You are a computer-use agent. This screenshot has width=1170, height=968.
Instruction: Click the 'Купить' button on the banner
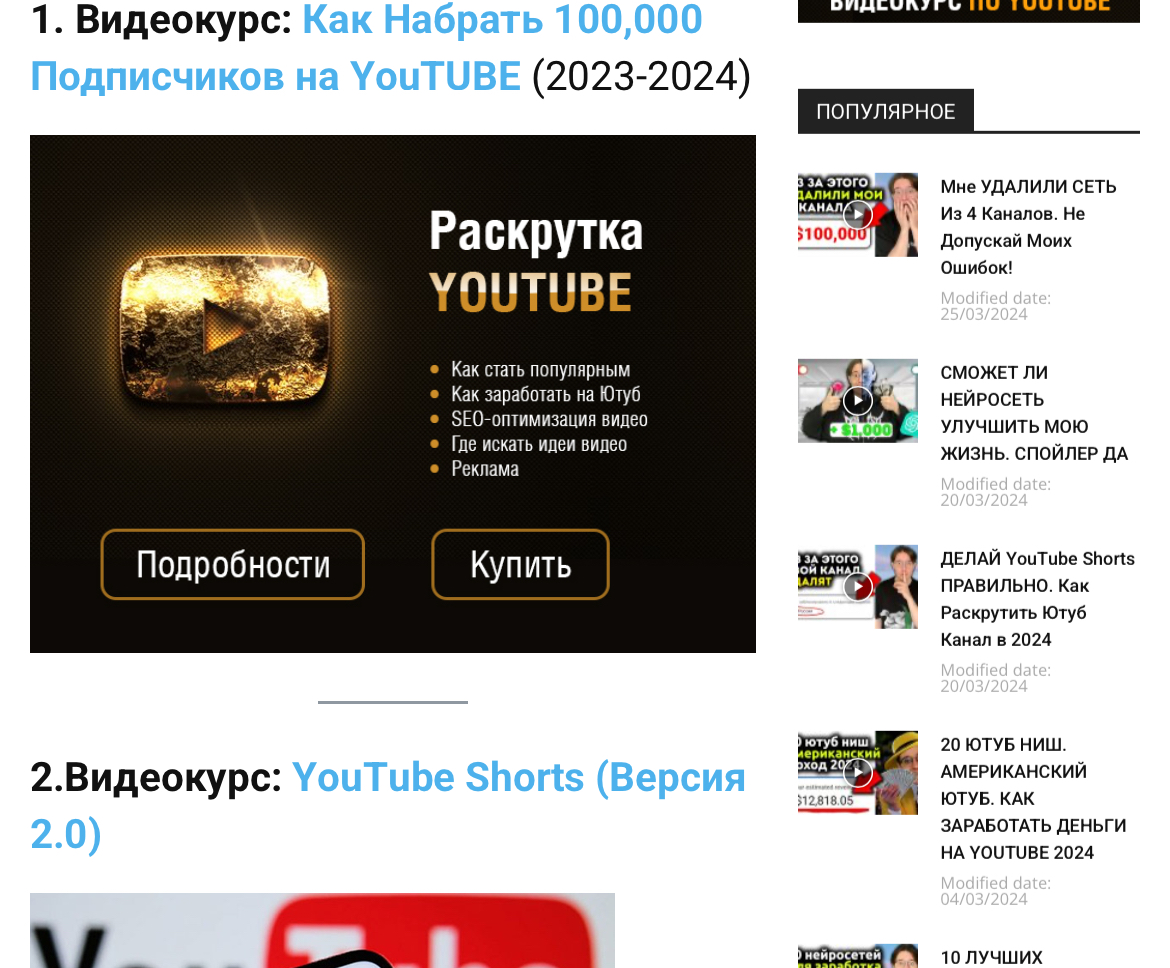[x=520, y=564]
